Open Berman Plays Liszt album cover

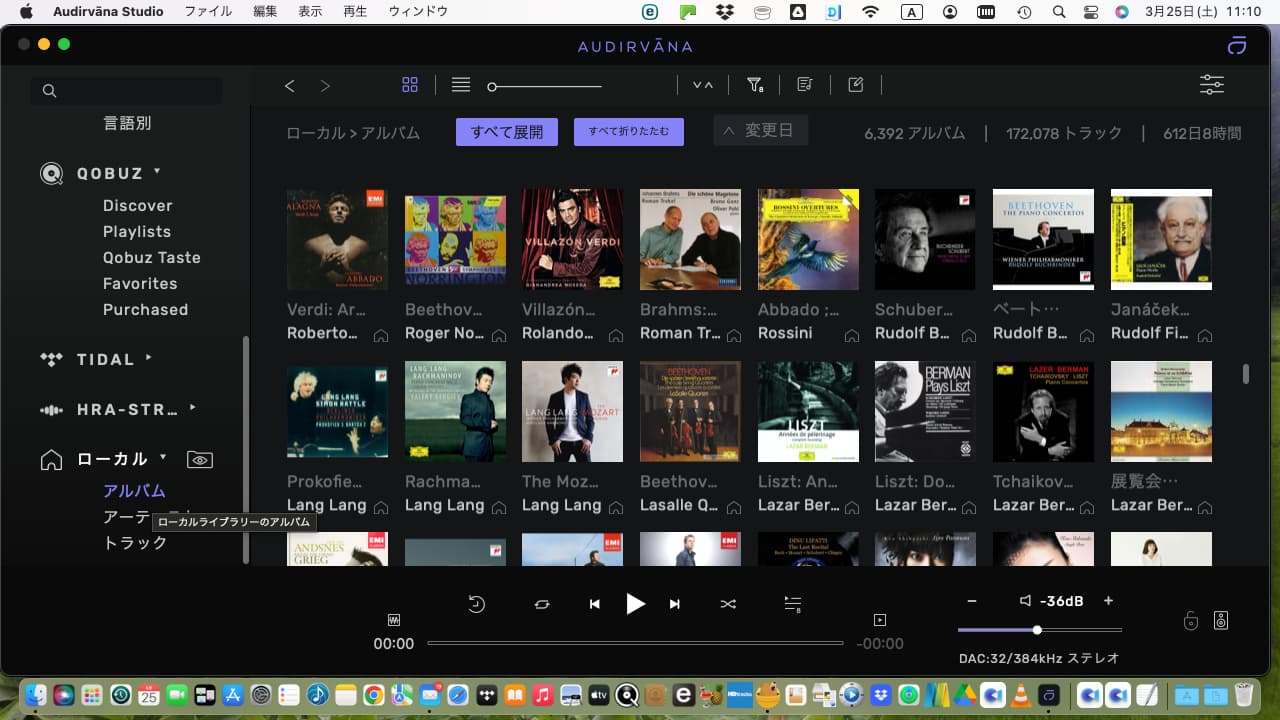coord(926,412)
